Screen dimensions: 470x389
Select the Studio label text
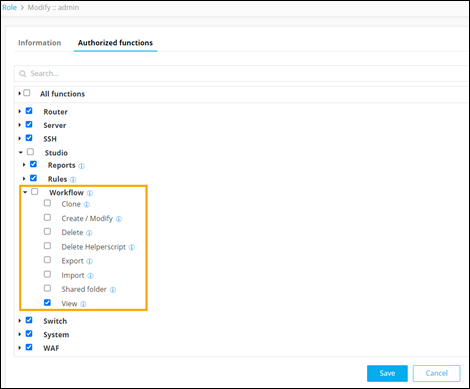point(56,153)
